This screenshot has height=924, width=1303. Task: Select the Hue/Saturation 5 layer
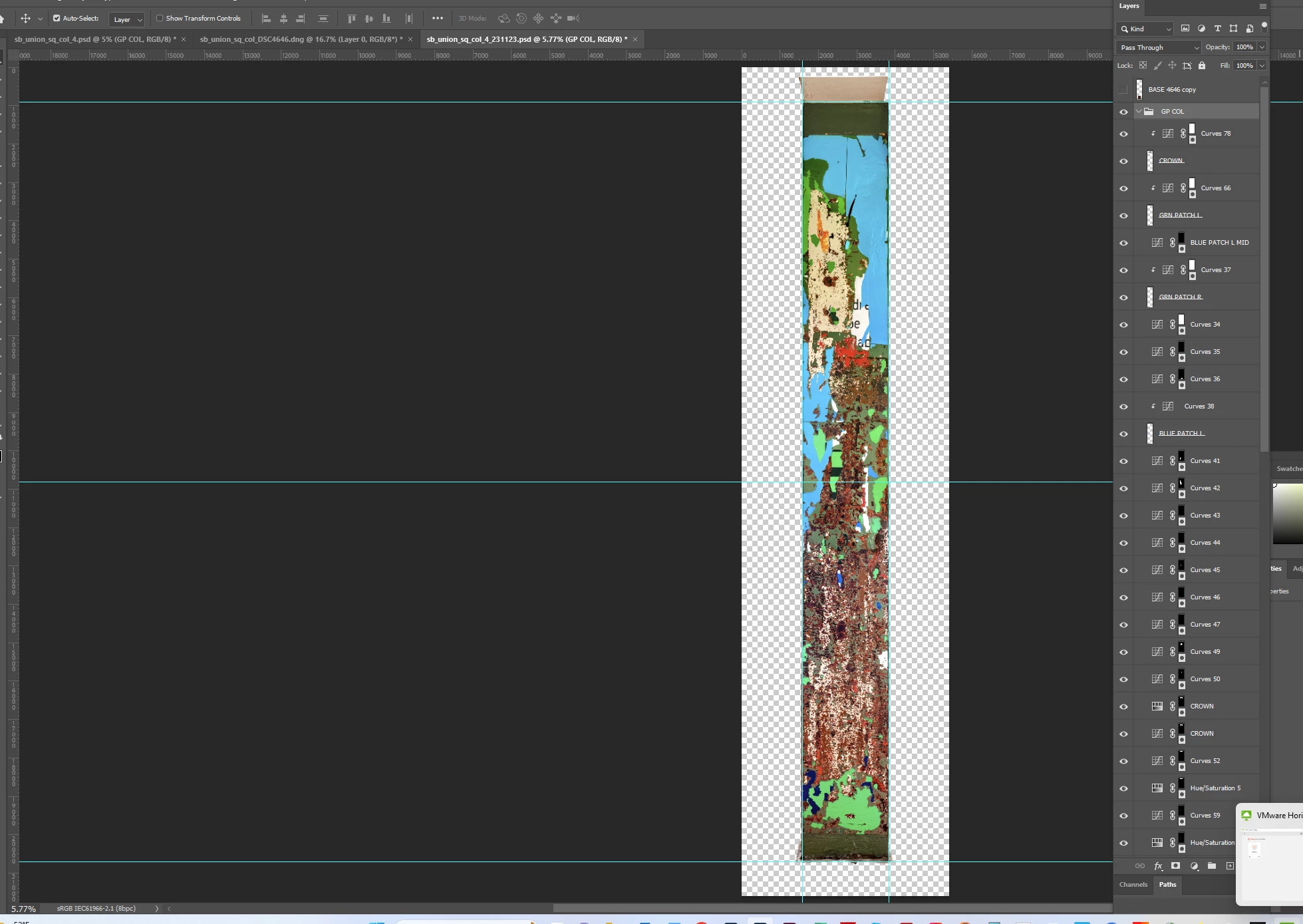click(x=1215, y=788)
